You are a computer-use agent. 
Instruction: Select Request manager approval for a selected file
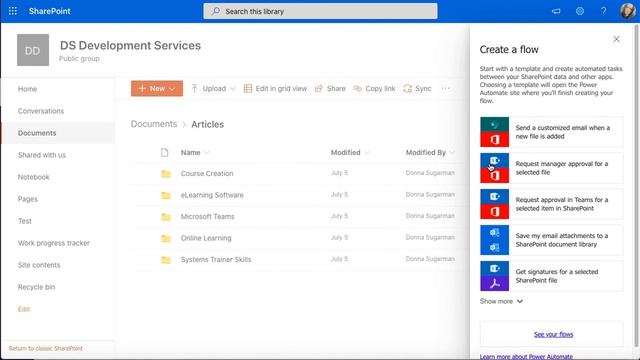point(551,168)
